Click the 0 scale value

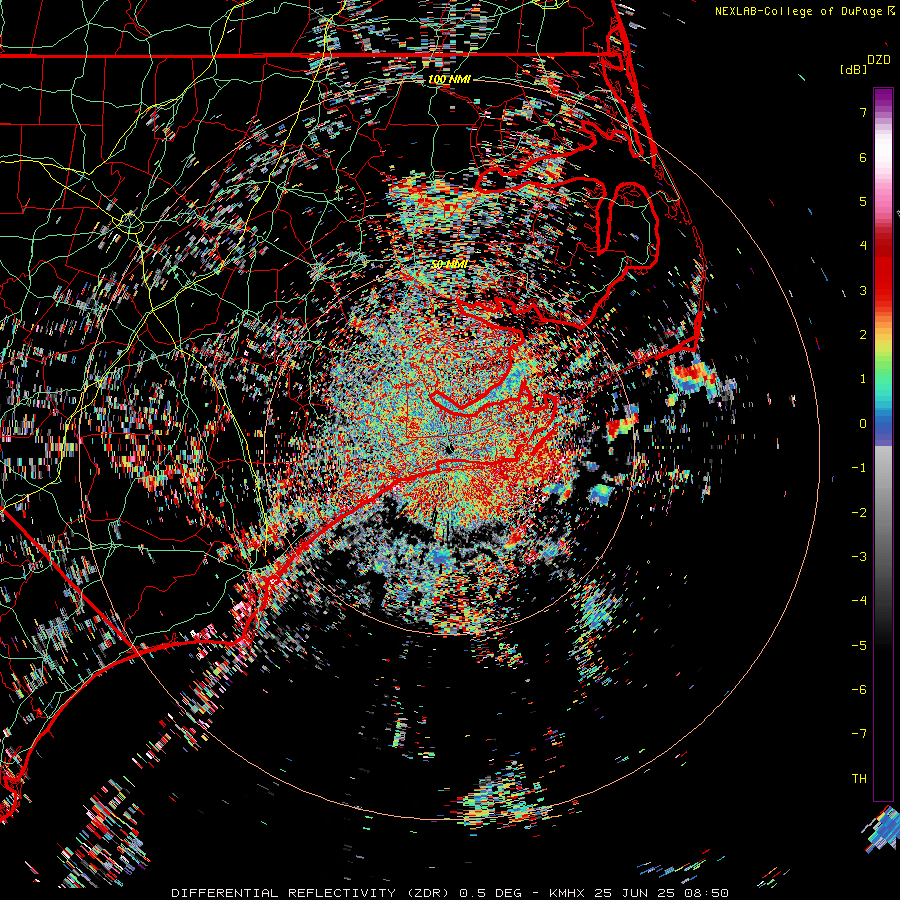(863, 424)
